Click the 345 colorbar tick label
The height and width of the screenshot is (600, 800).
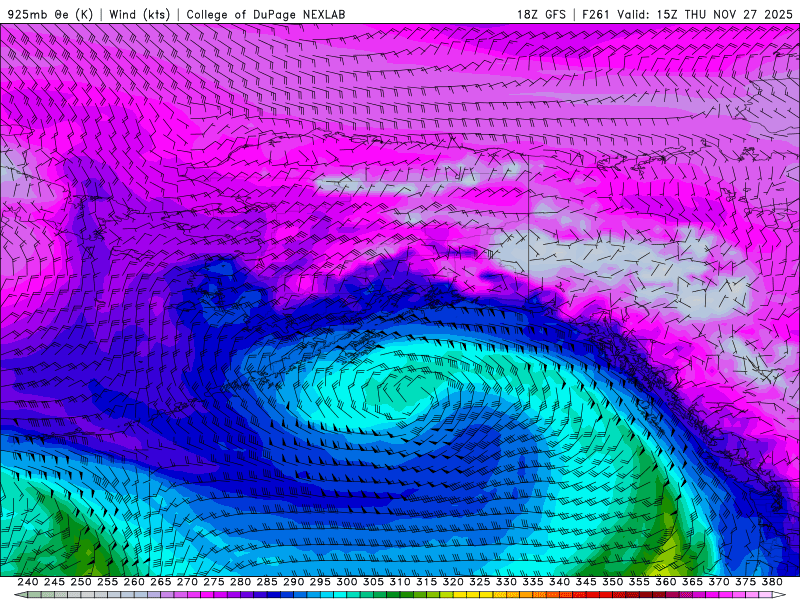(x=586, y=582)
